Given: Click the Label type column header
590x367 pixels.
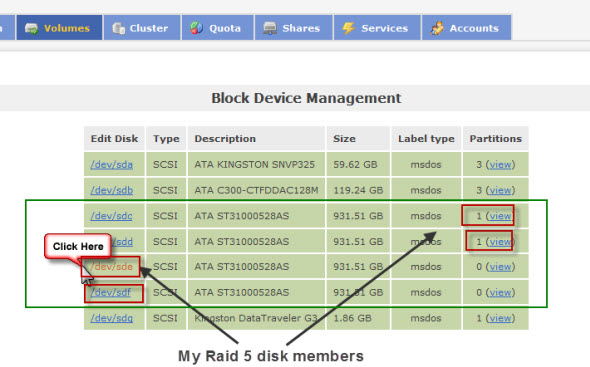Looking at the screenshot, I should click(426, 139).
